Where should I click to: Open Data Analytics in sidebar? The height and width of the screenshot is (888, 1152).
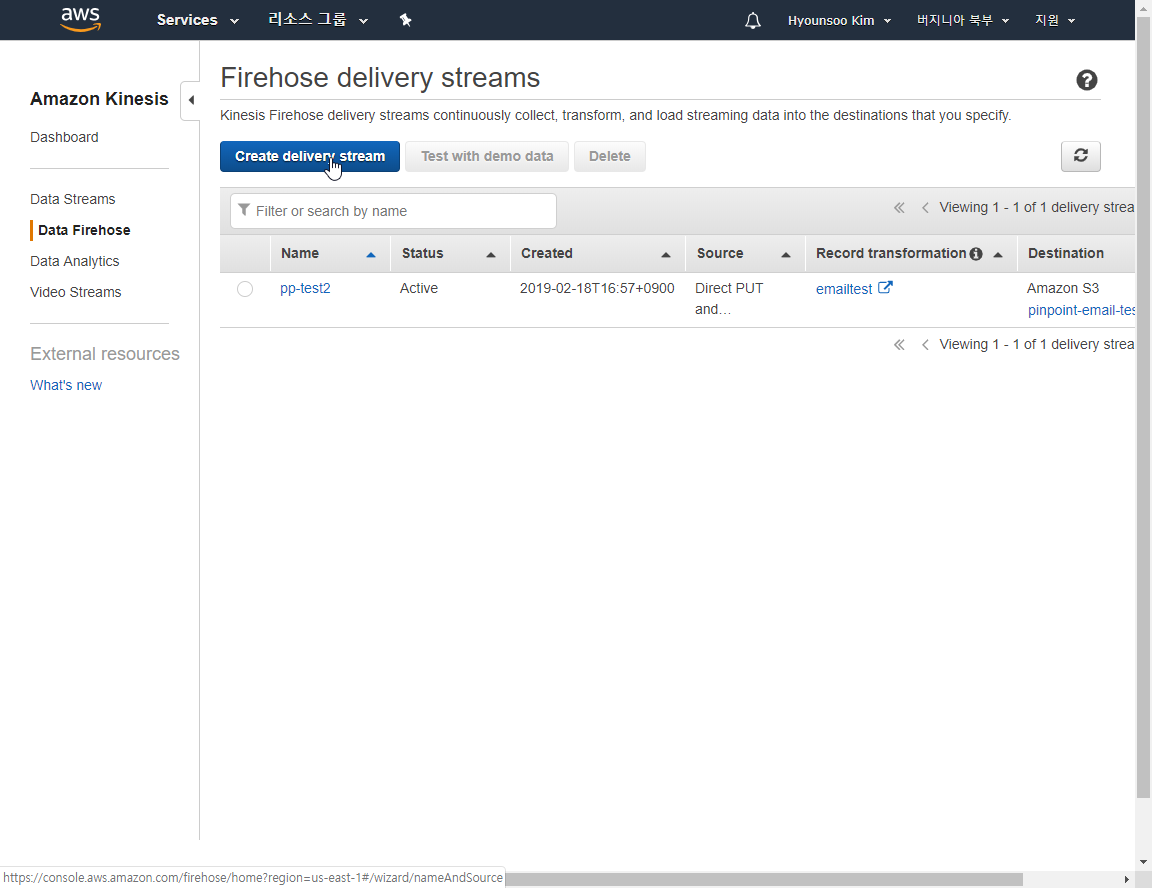coord(74,261)
